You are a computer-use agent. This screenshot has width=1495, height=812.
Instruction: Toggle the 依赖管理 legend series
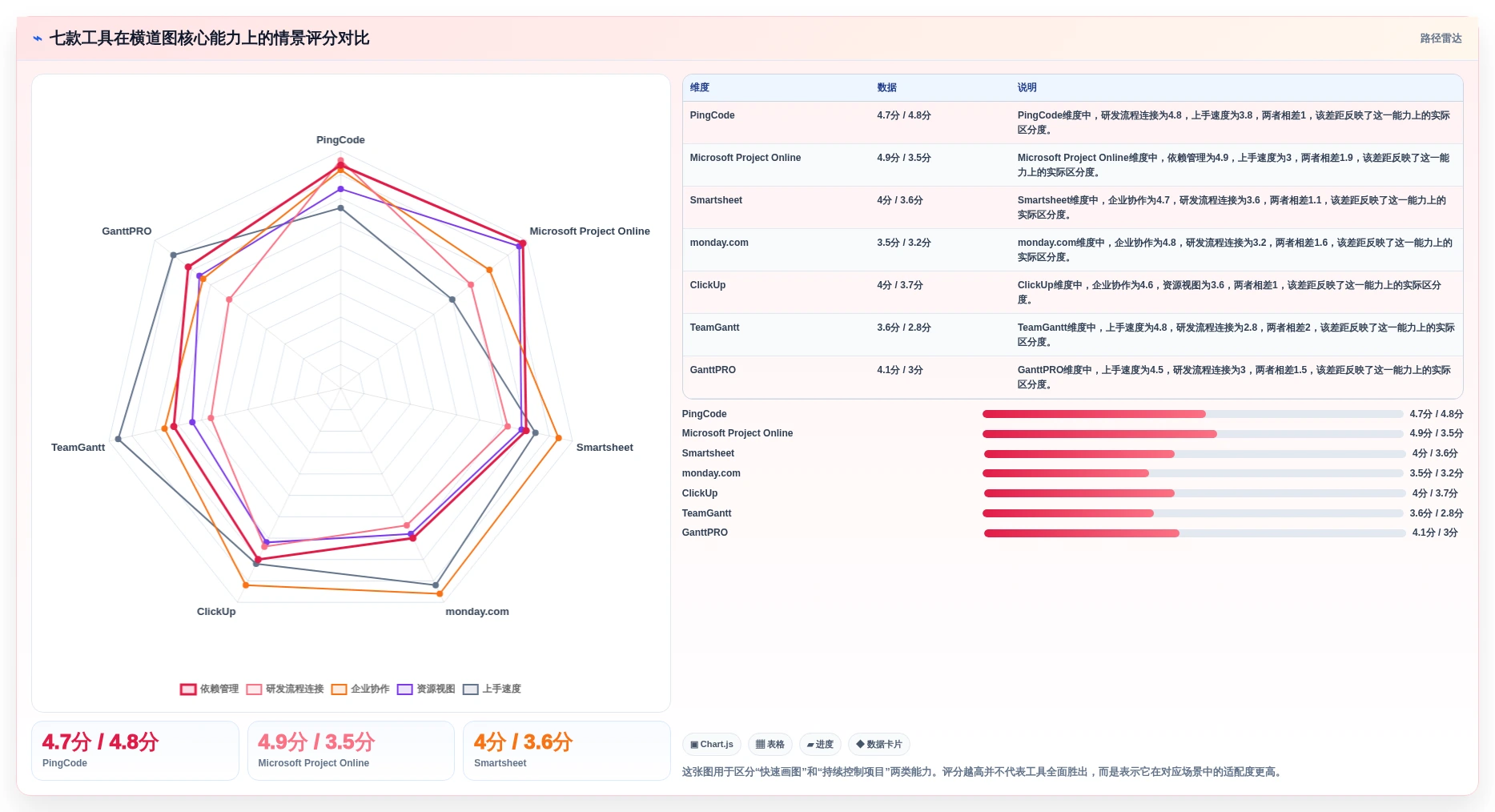210,689
